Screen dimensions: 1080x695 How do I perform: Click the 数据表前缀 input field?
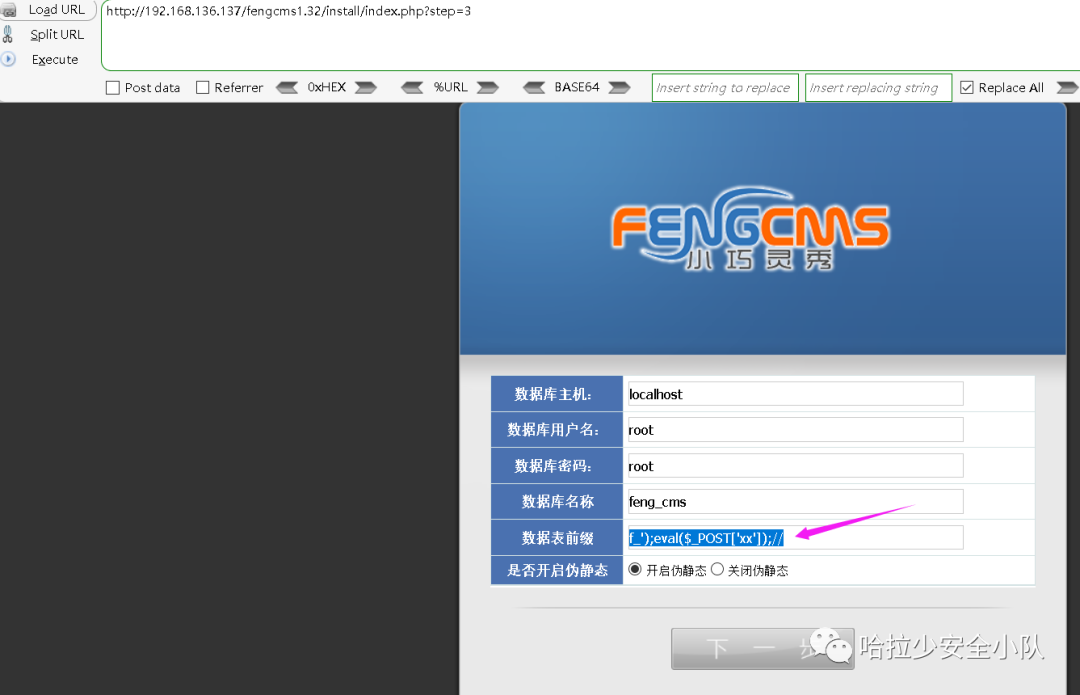[795, 538]
